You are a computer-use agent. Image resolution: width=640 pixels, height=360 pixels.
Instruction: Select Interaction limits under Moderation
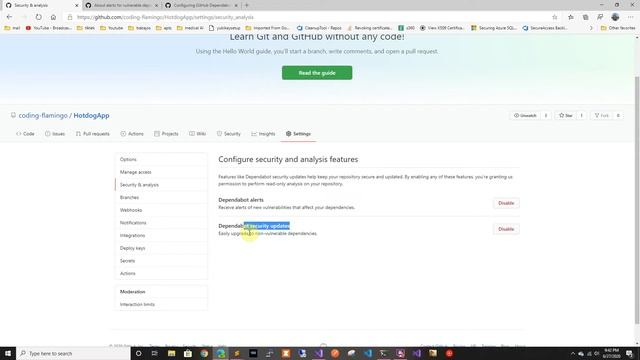pos(161,304)
